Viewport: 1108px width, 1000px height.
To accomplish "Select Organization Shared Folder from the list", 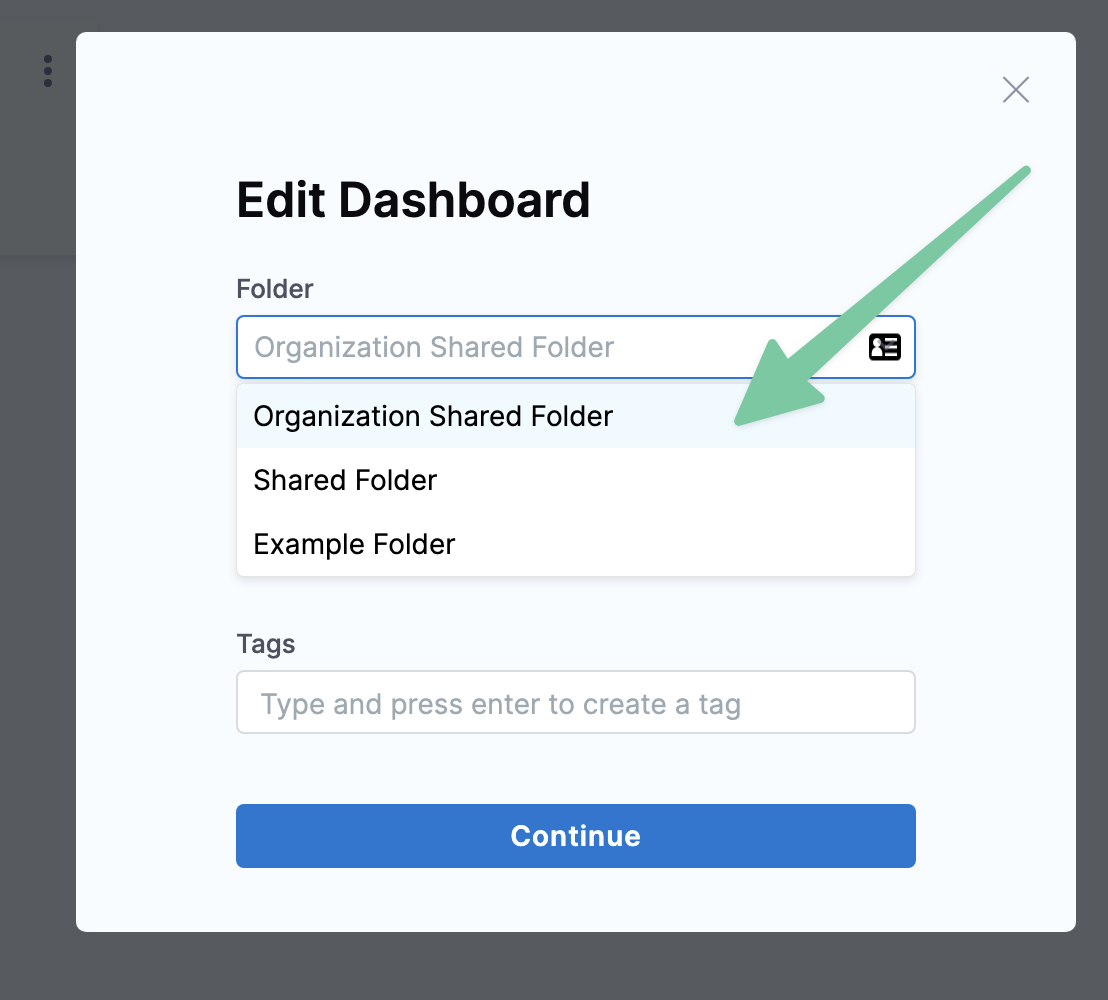I will coord(433,416).
